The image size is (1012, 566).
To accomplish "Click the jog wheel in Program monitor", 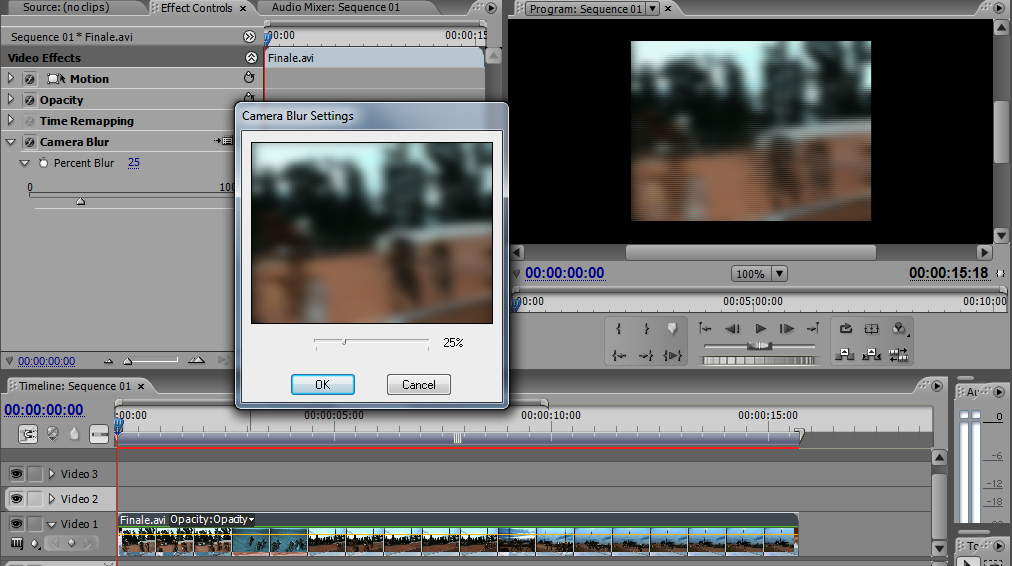I will pos(759,361).
